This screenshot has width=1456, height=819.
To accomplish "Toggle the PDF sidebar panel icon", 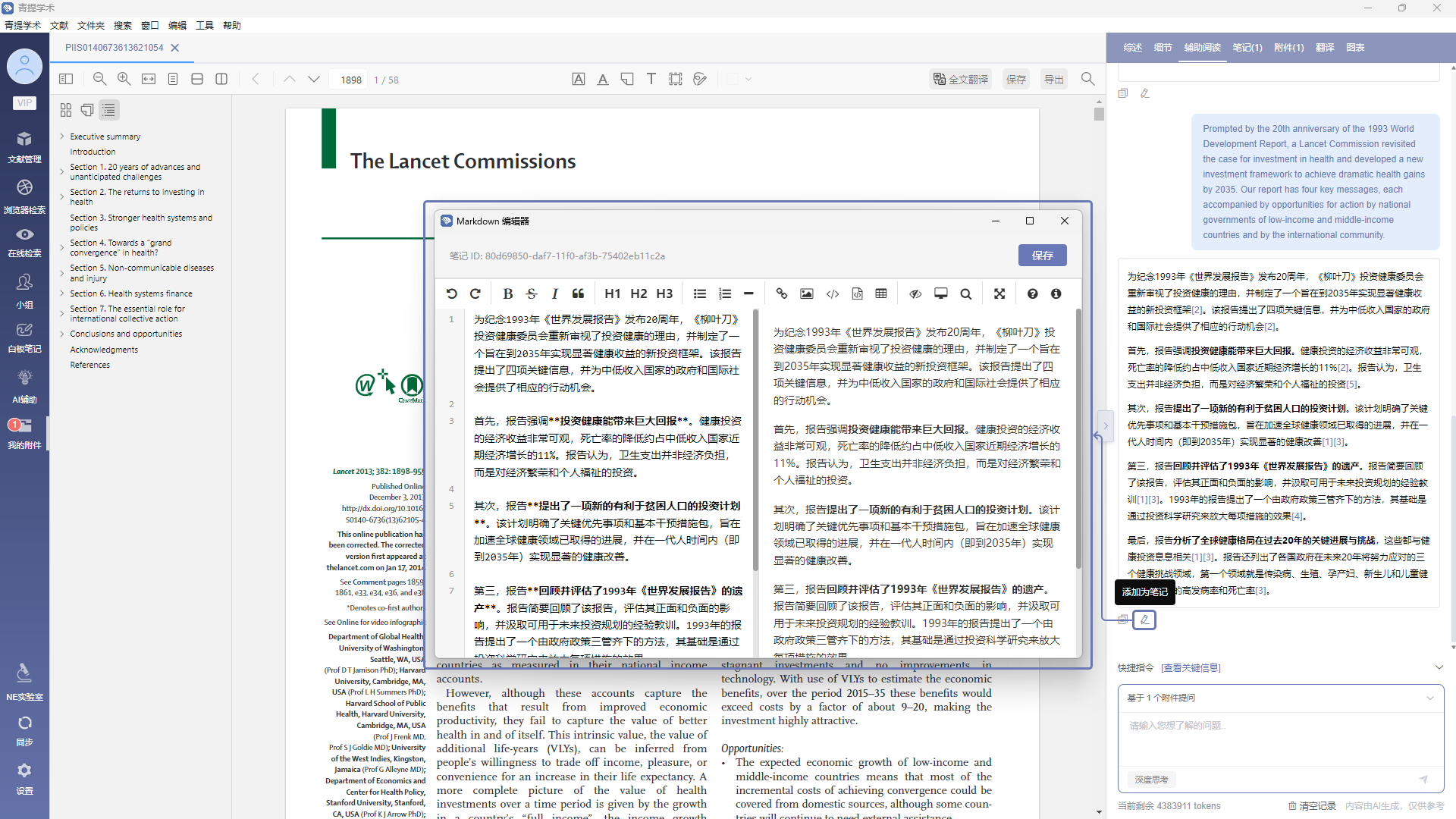I will [x=66, y=79].
